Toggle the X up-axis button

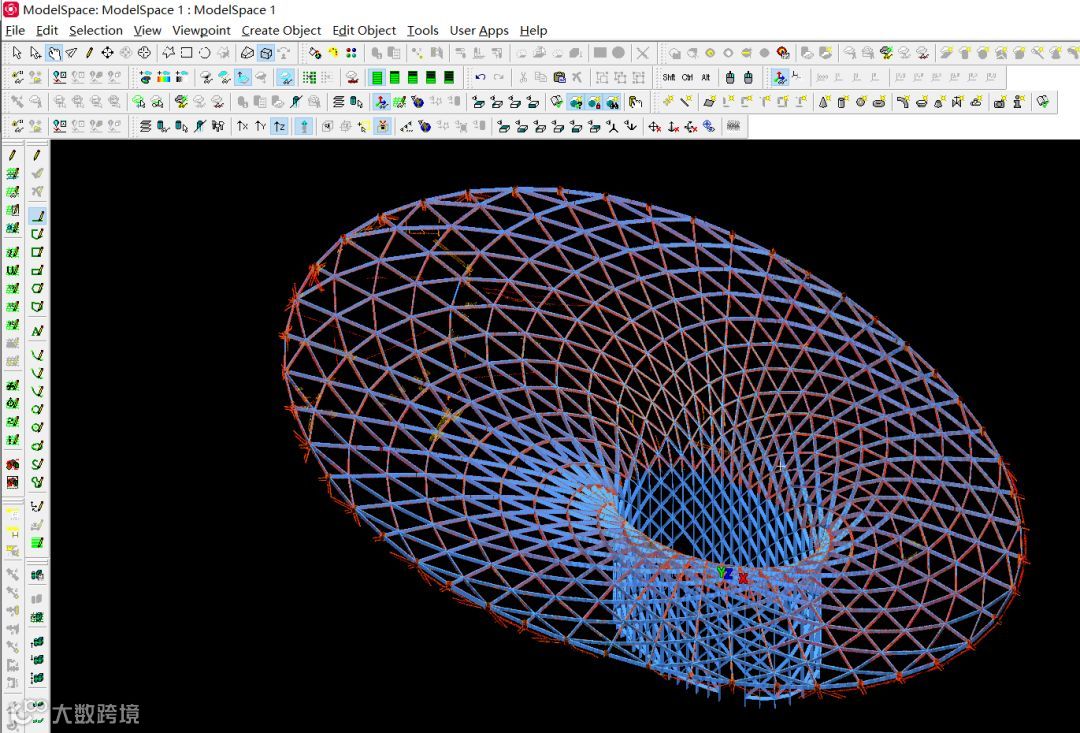[x=242, y=126]
